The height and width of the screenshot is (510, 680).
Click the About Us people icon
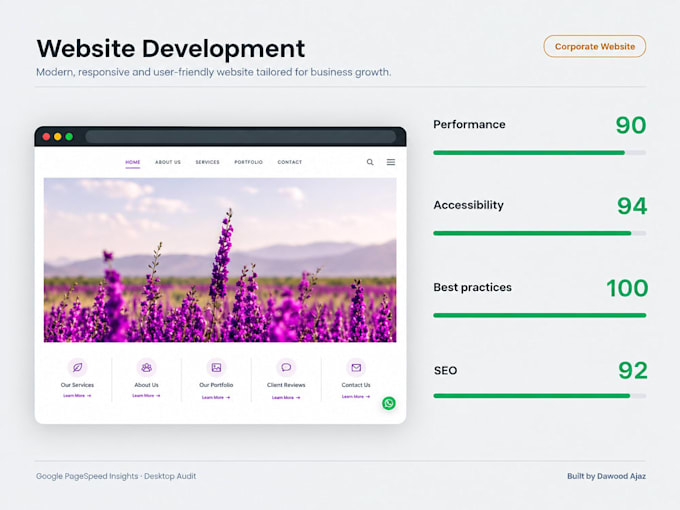pos(147,367)
